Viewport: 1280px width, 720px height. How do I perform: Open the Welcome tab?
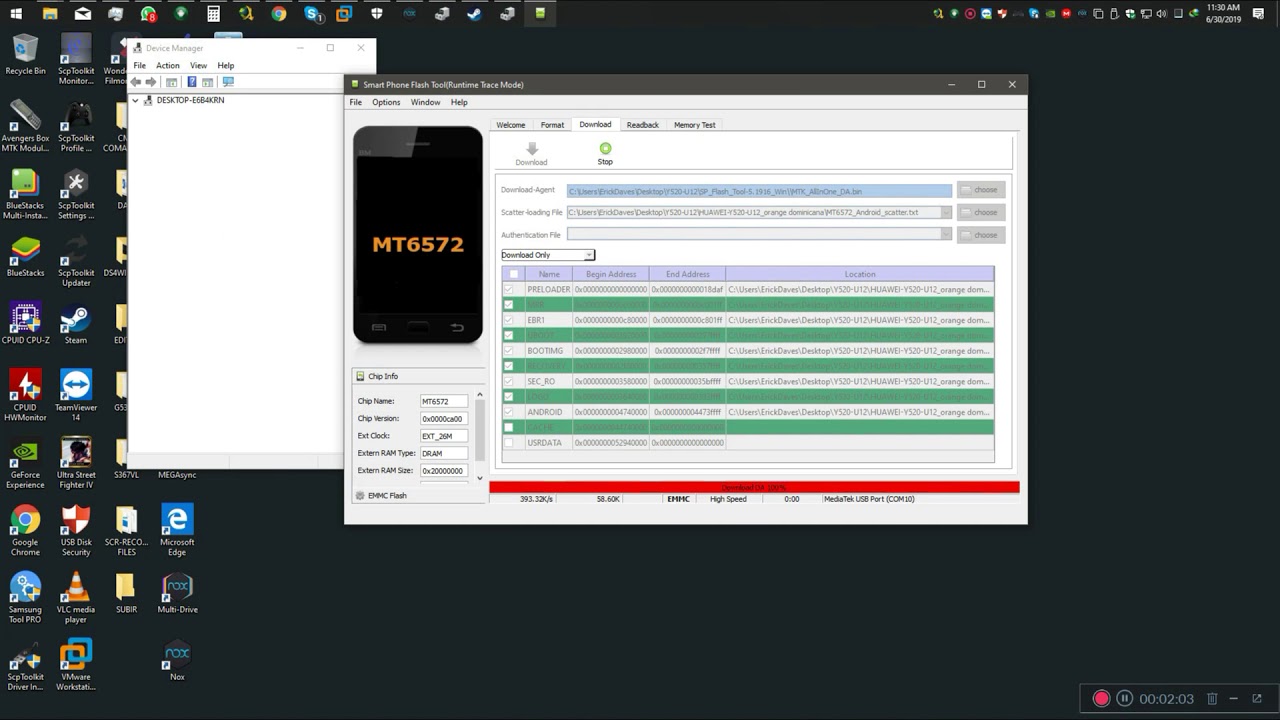[x=511, y=125]
